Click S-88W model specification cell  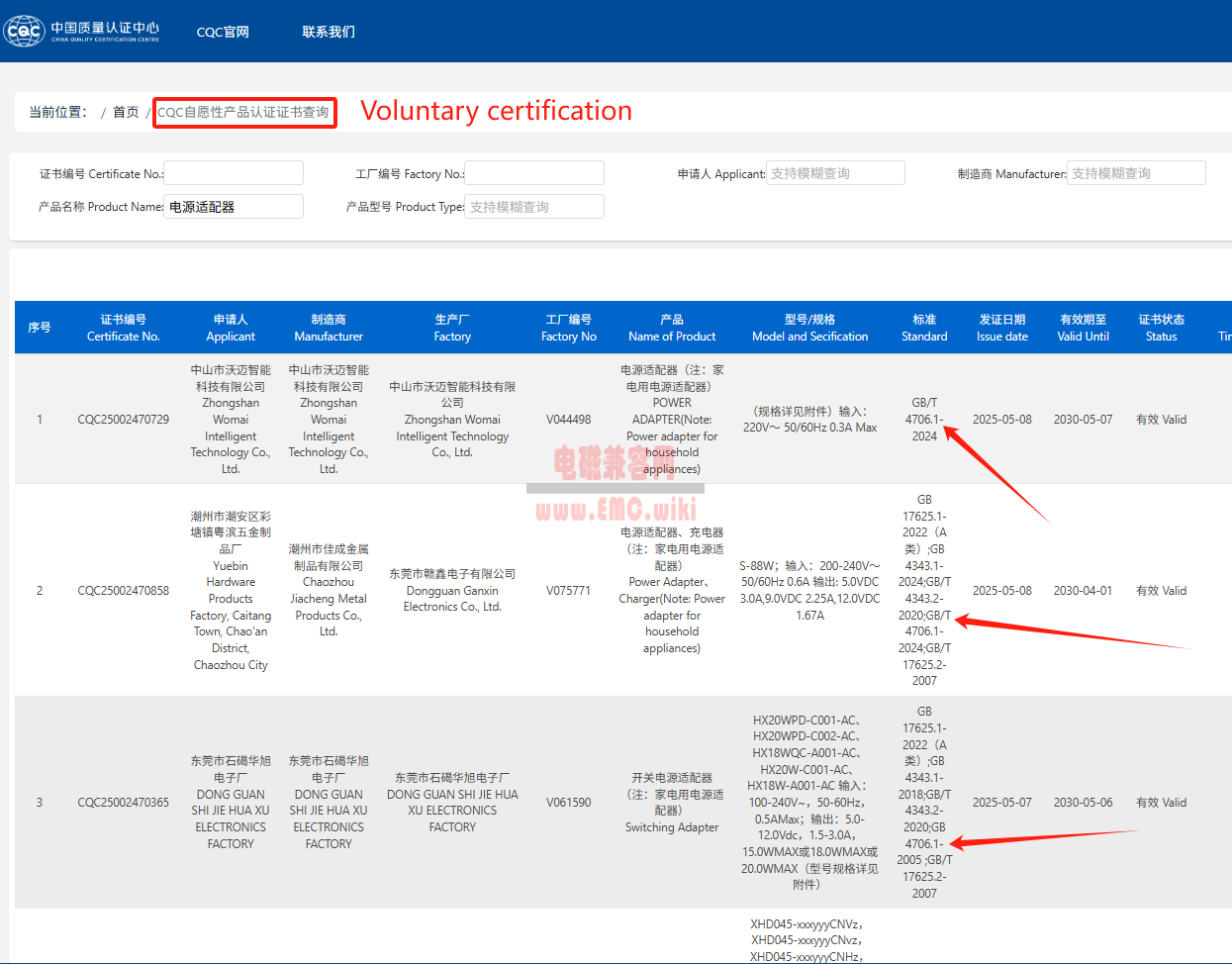click(x=810, y=591)
